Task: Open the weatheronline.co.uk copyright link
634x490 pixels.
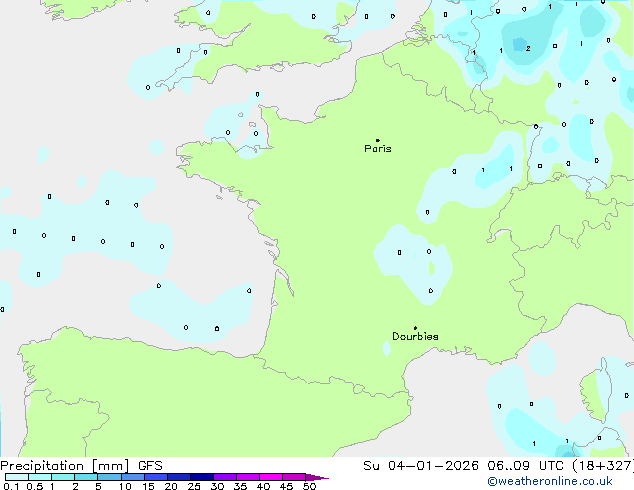Action: [550, 481]
